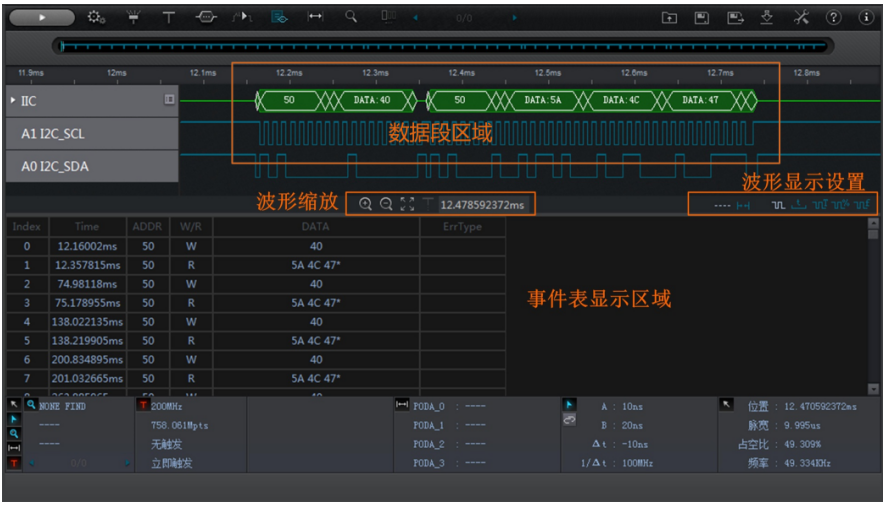Go to next search result arrow in toolbar
Viewport: 887px width, 508px height.
[x=514, y=18]
